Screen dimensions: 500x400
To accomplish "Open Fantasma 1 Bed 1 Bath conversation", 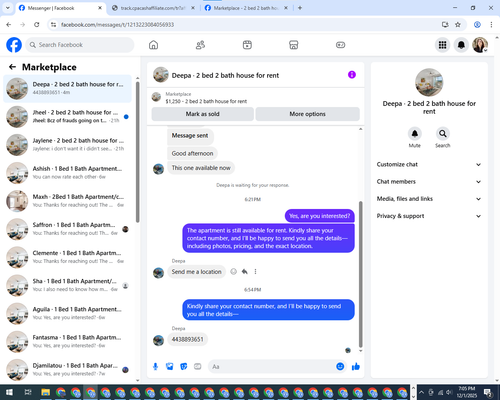I will click(67, 342).
